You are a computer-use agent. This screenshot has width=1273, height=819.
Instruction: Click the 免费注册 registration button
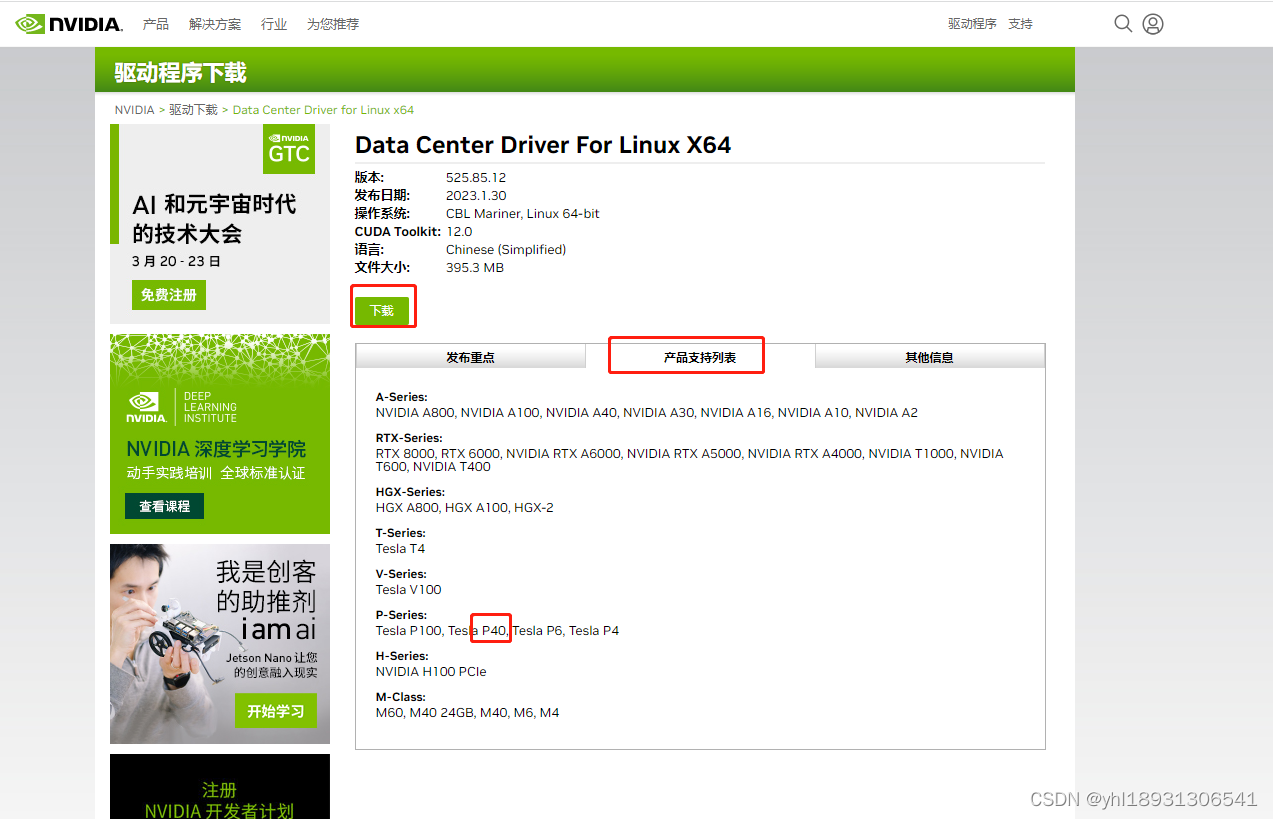pyautogui.click(x=168, y=294)
